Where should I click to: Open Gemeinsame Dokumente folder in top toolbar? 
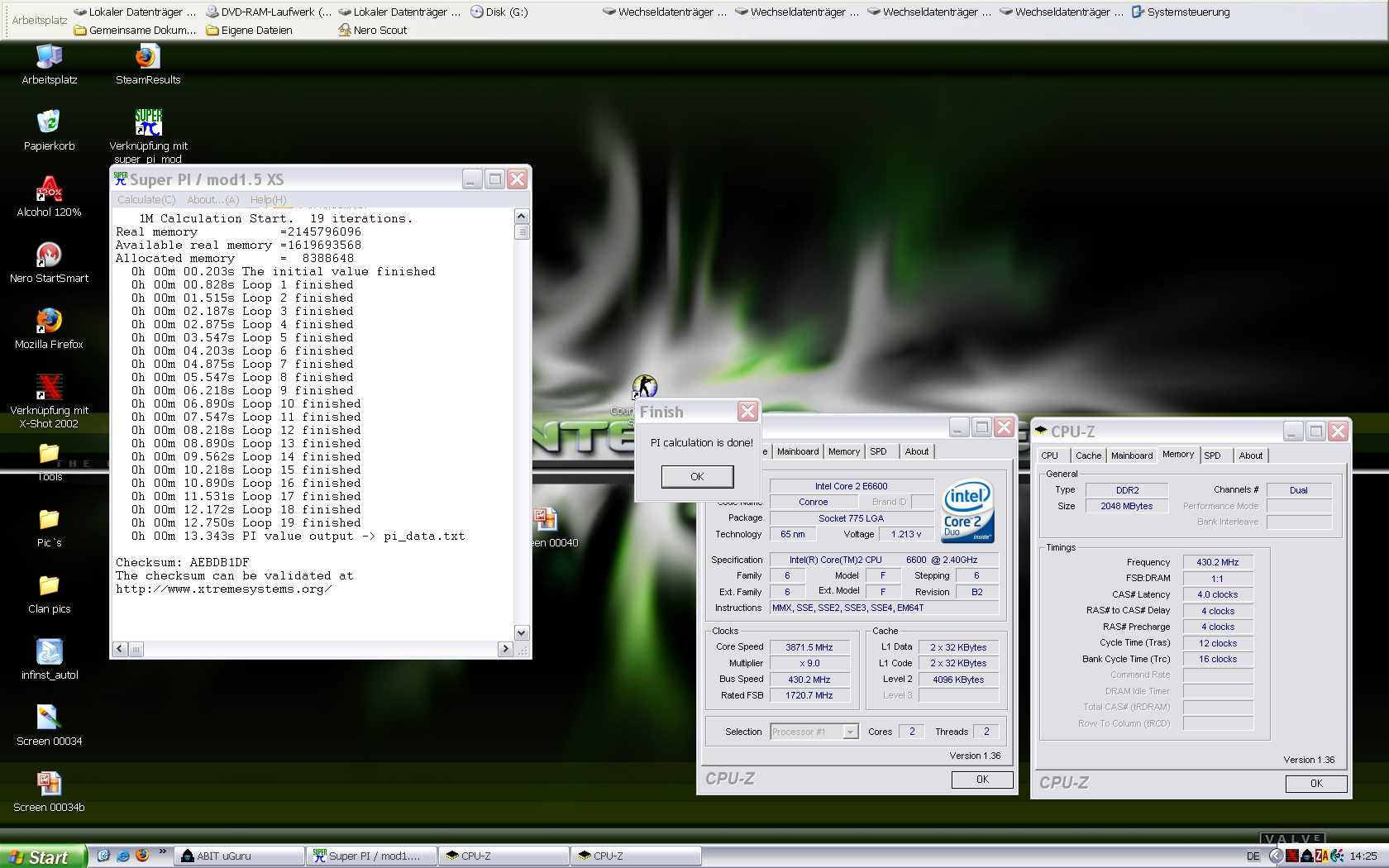(135, 30)
